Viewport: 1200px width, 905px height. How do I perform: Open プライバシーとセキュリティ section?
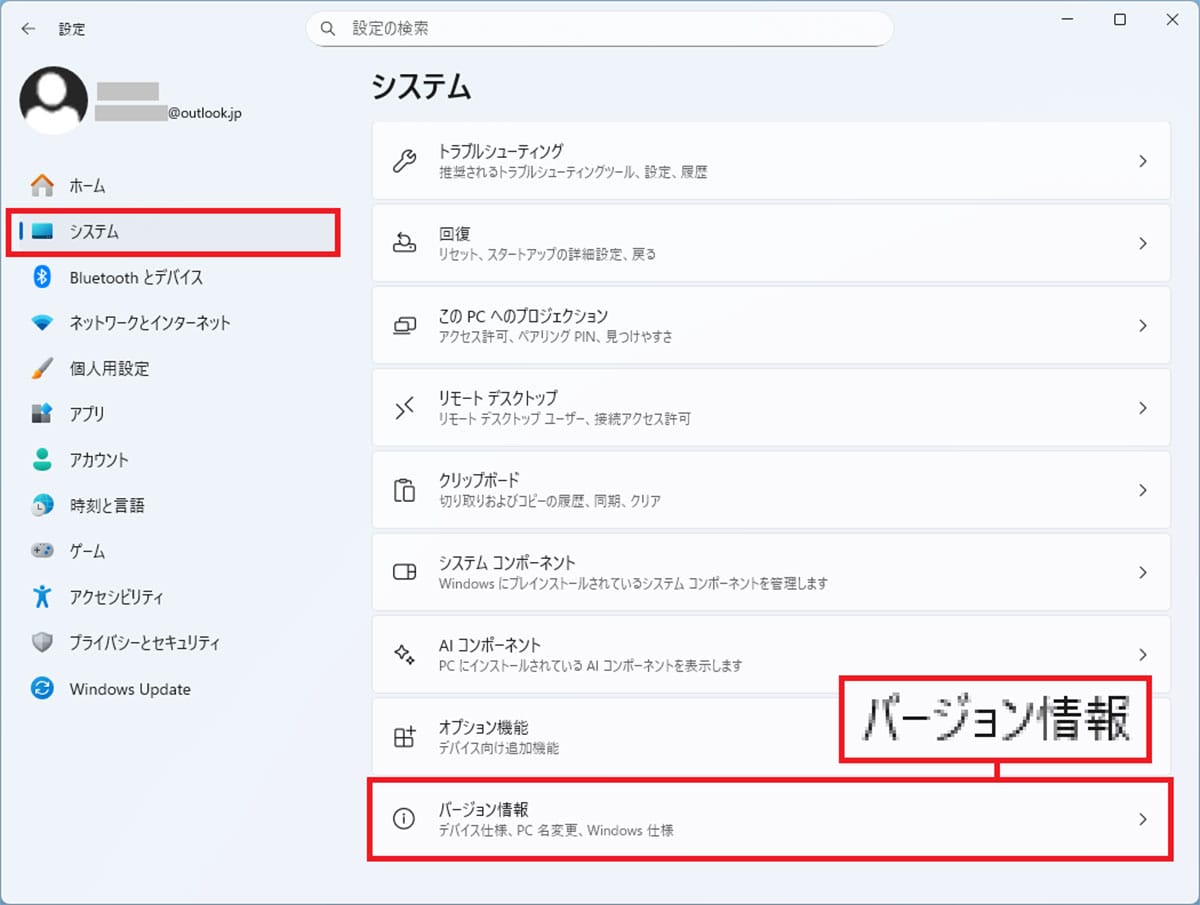[x=144, y=643]
